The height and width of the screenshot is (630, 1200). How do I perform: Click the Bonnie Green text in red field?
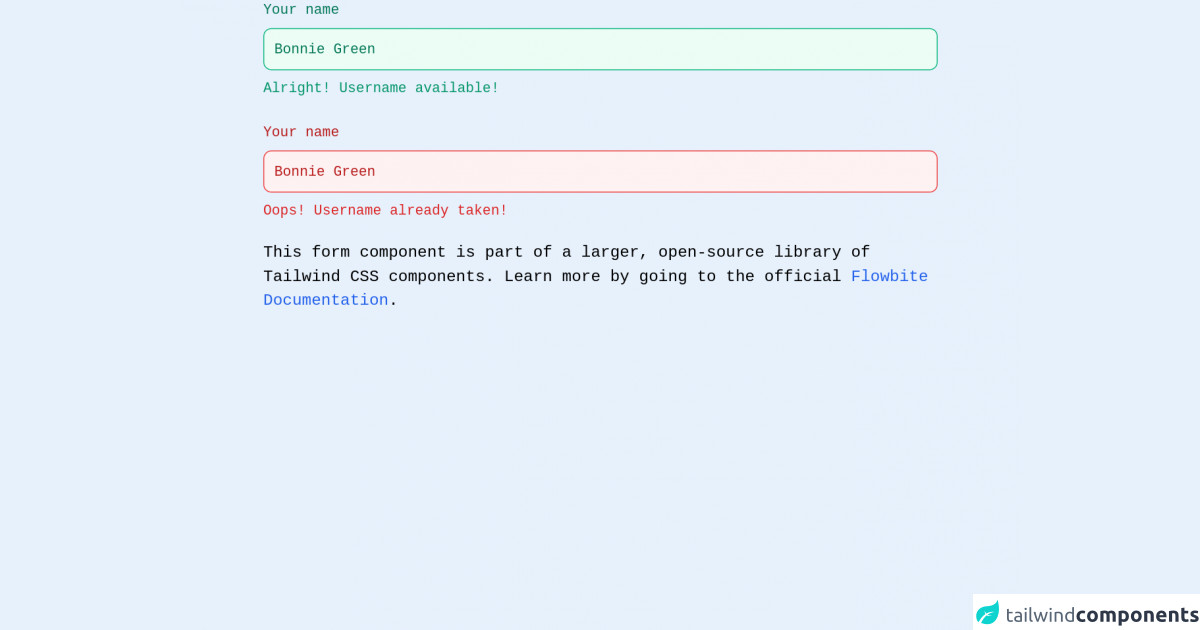(x=324, y=171)
